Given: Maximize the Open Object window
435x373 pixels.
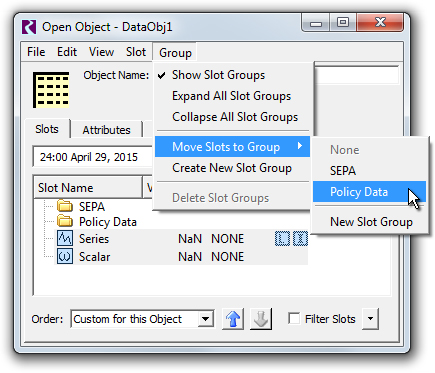Looking at the screenshot, I should (x=343, y=23).
